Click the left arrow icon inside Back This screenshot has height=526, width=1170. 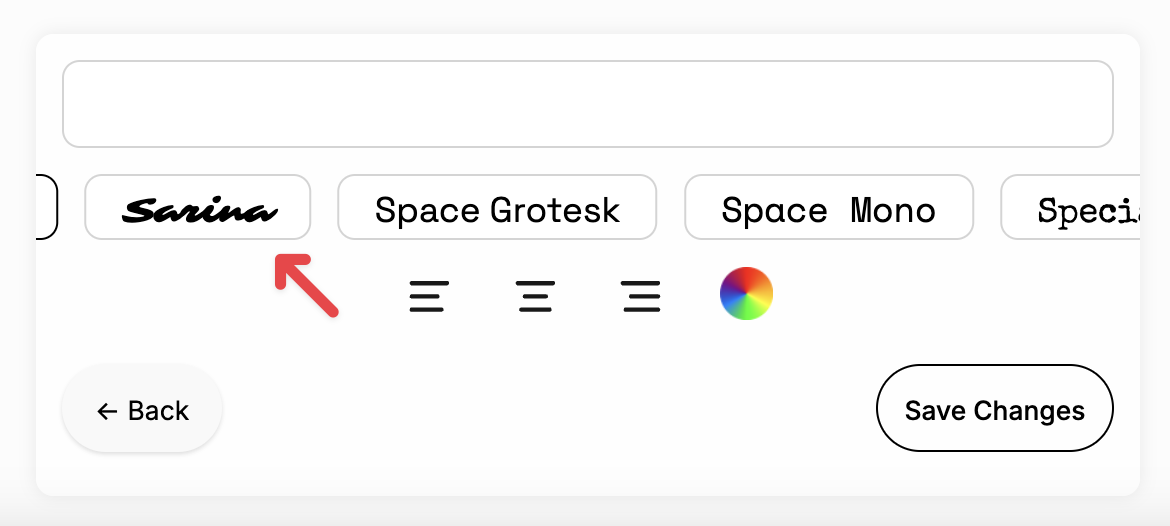tap(107, 411)
